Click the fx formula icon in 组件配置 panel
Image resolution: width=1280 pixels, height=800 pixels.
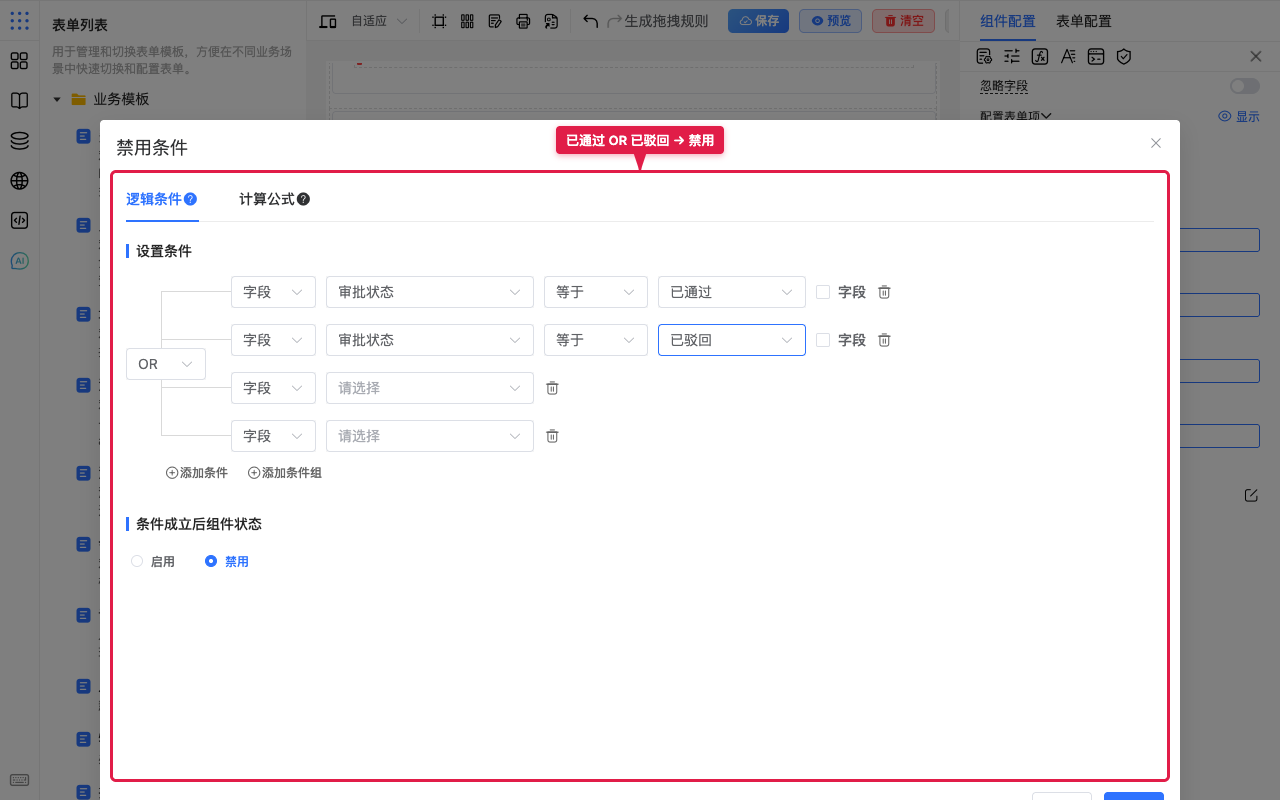[x=1040, y=57]
